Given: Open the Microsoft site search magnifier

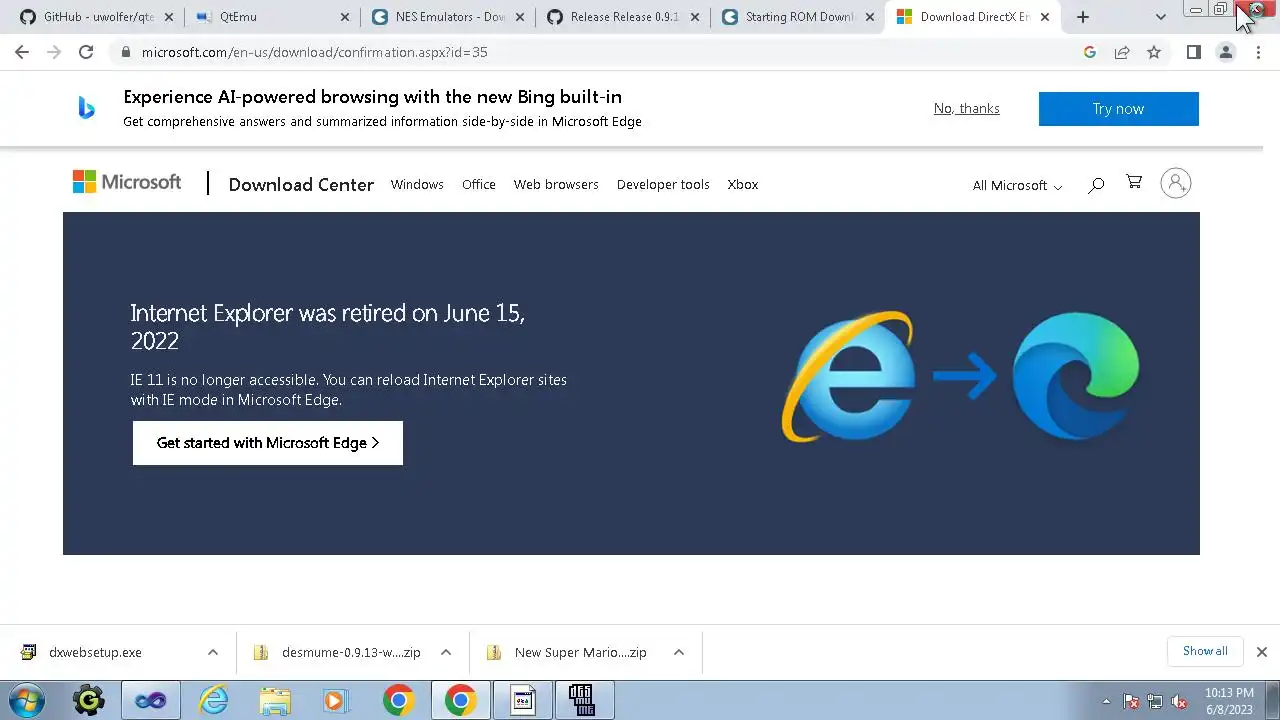Looking at the screenshot, I should [1096, 184].
